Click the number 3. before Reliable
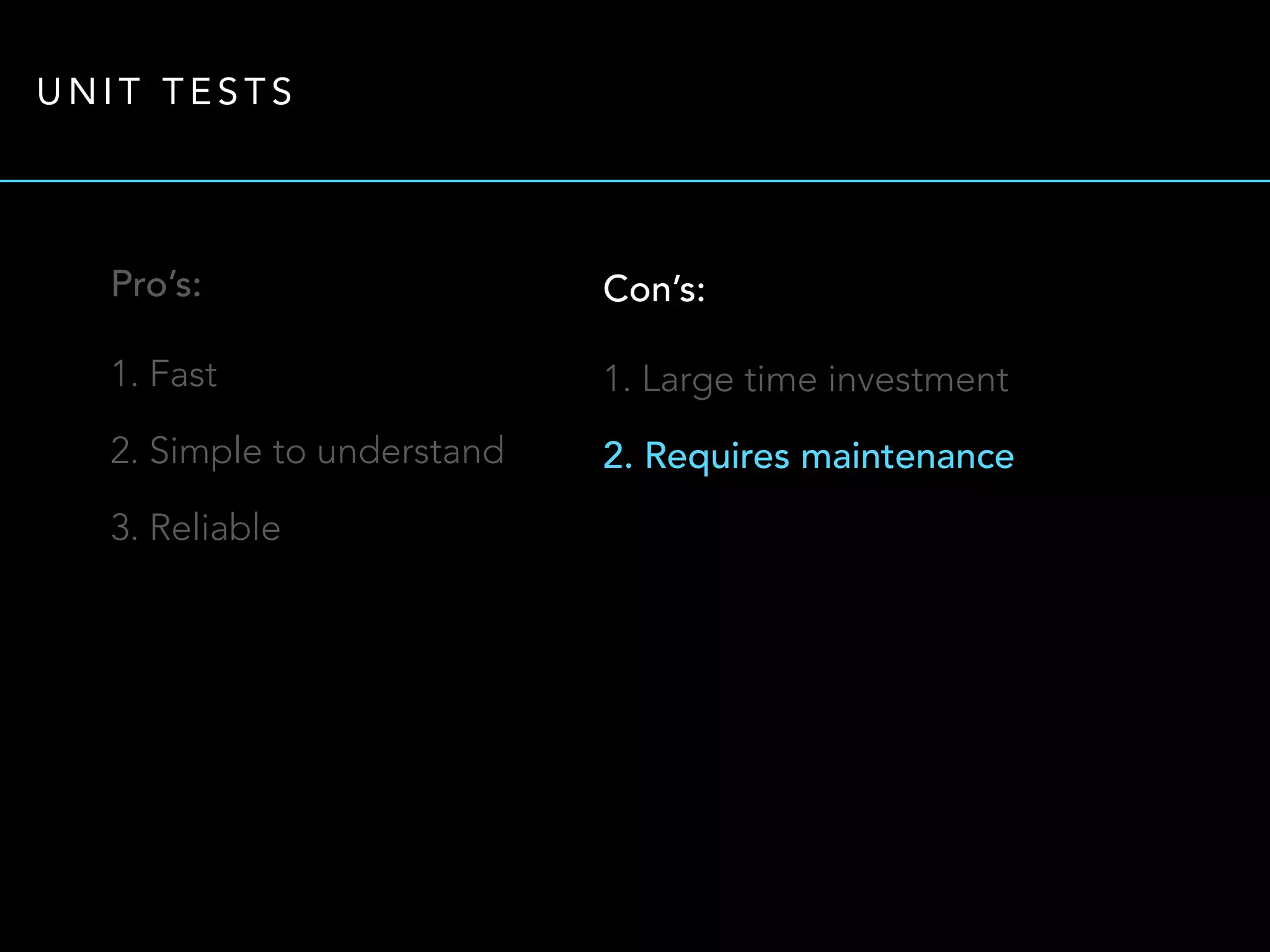Viewport: 1270px width, 952px height. (x=124, y=527)
